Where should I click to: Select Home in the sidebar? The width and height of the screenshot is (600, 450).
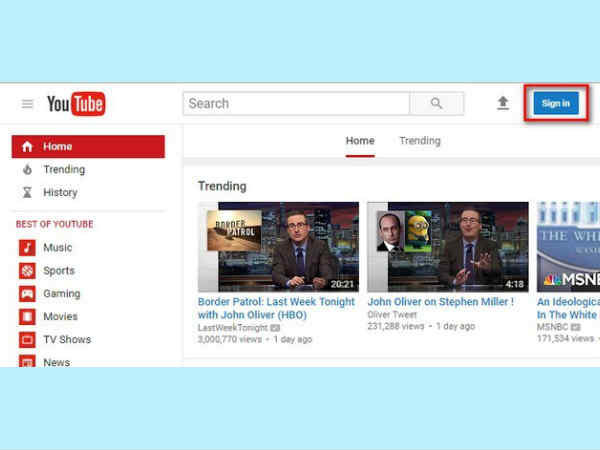(x=88, y=147)
